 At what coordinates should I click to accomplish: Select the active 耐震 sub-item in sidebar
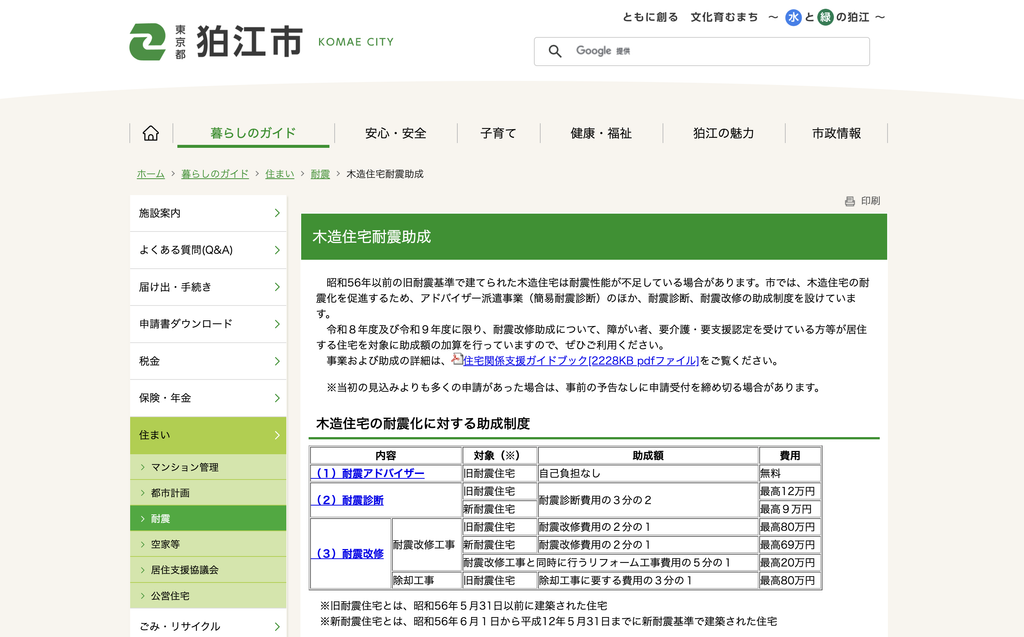tap(208, 518)
